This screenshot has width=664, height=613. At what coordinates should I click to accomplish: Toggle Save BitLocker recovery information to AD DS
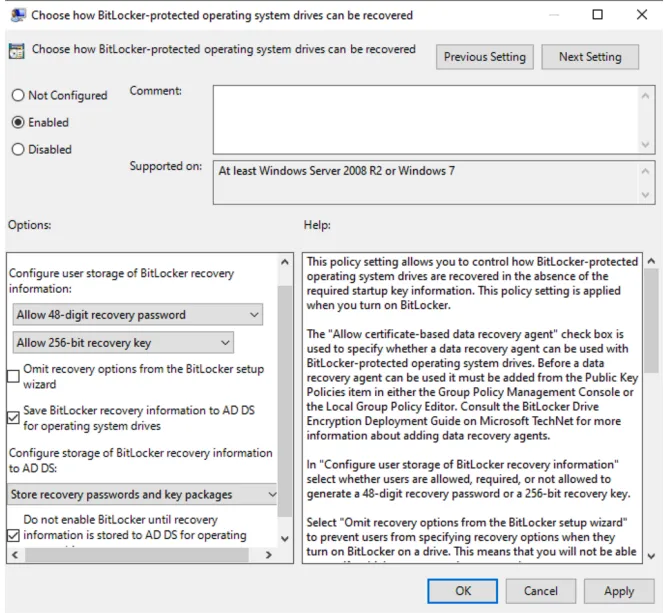tap(14, 418)
